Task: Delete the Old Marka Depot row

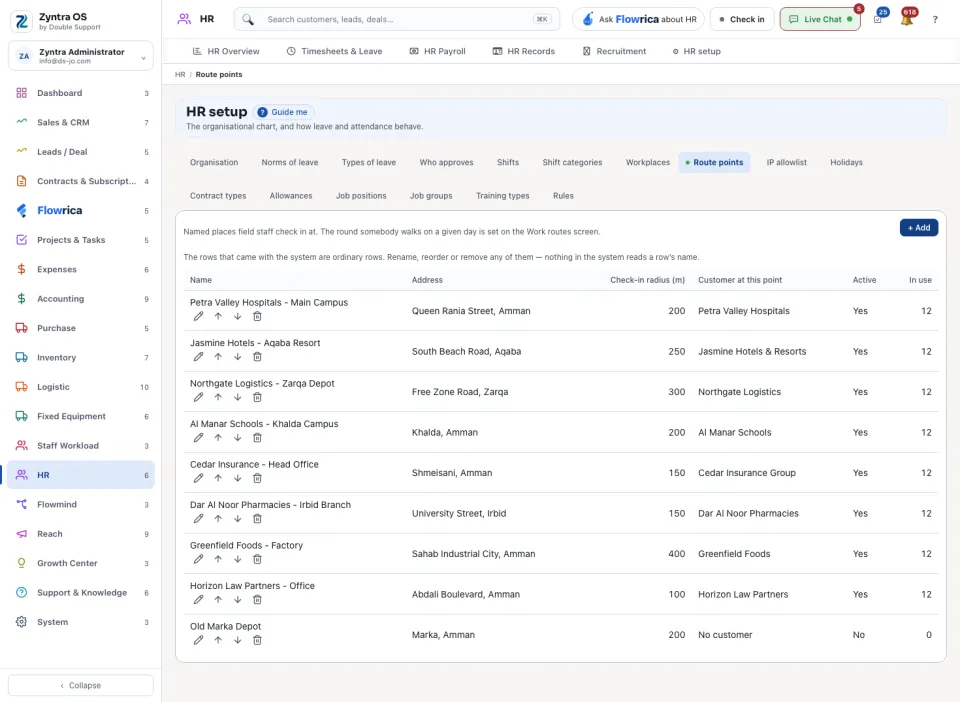Action: 257,640
